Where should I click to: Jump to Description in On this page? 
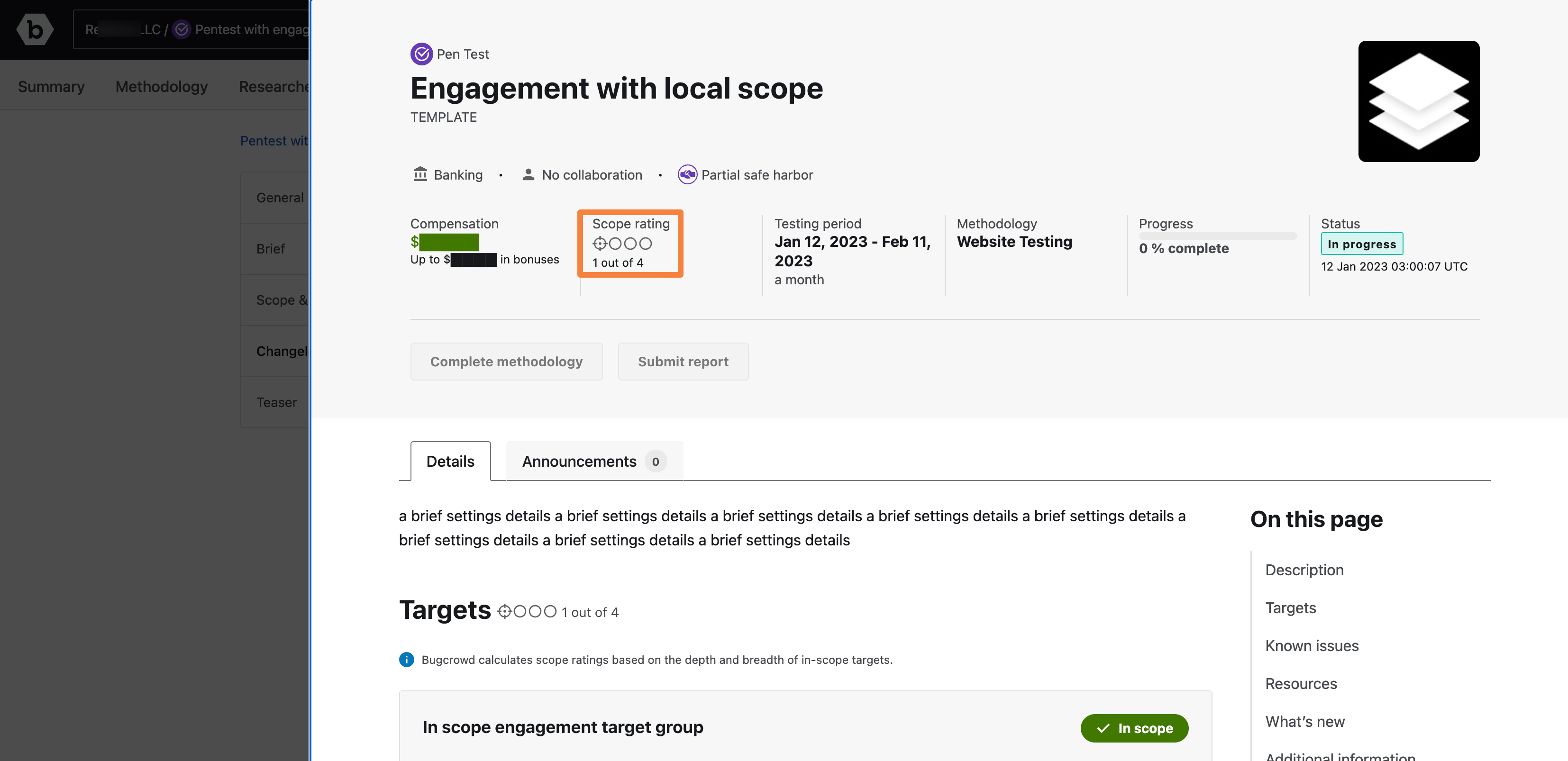point(1304,570)
